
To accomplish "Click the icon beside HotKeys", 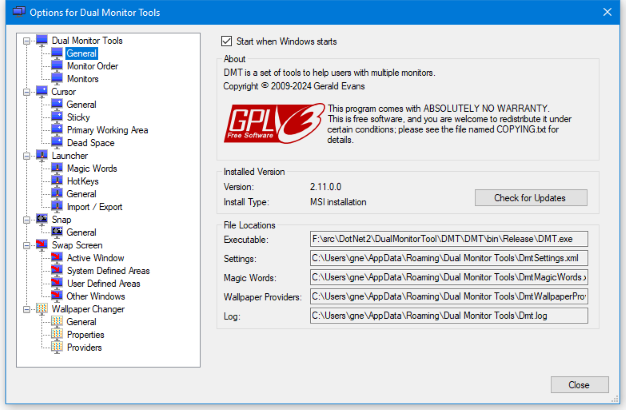I will 57,181.
